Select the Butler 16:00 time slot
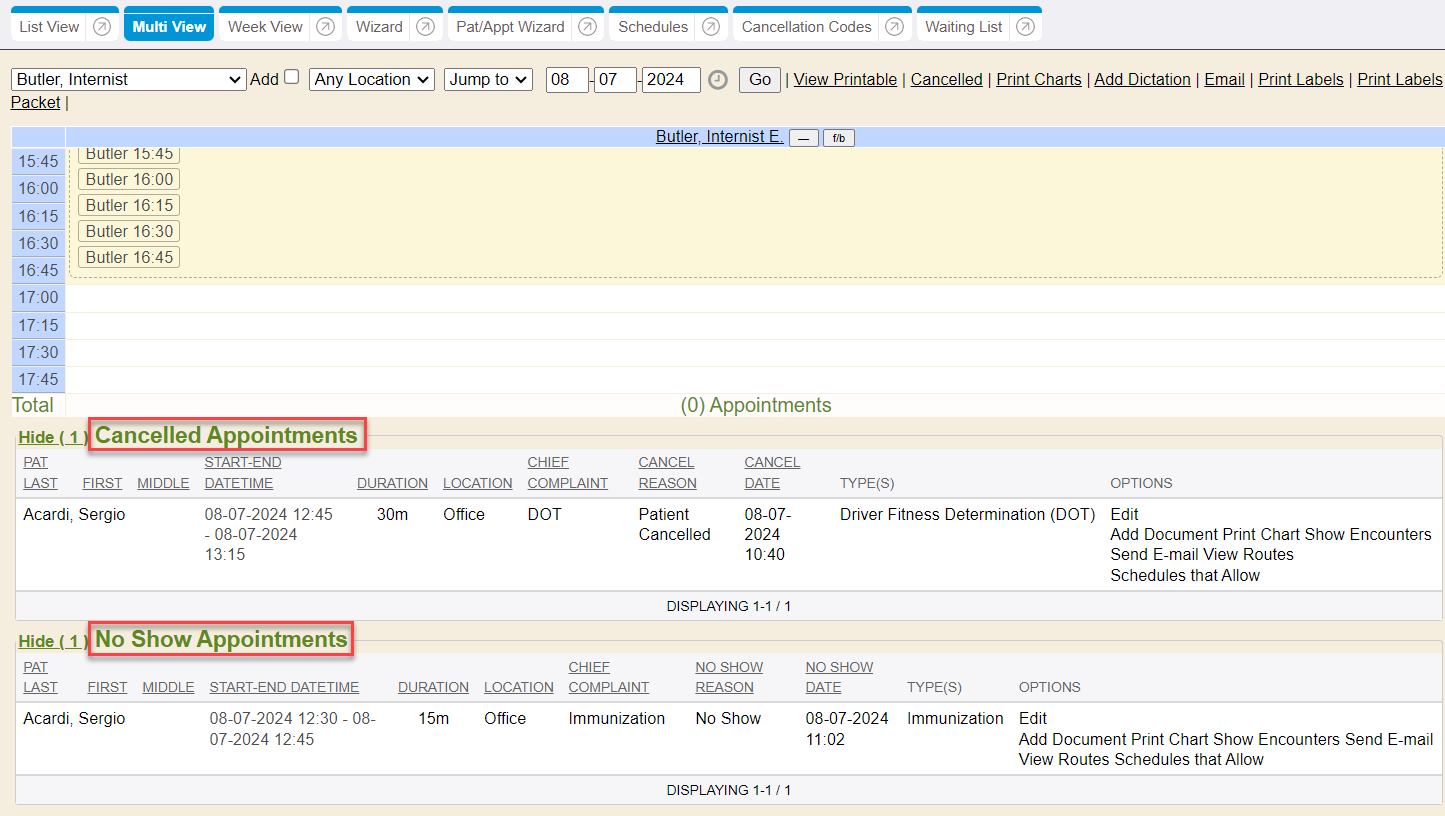Image resolution: width=1445 pixels, height=816 pixels. pyautogui.click(x=129, y=180)
